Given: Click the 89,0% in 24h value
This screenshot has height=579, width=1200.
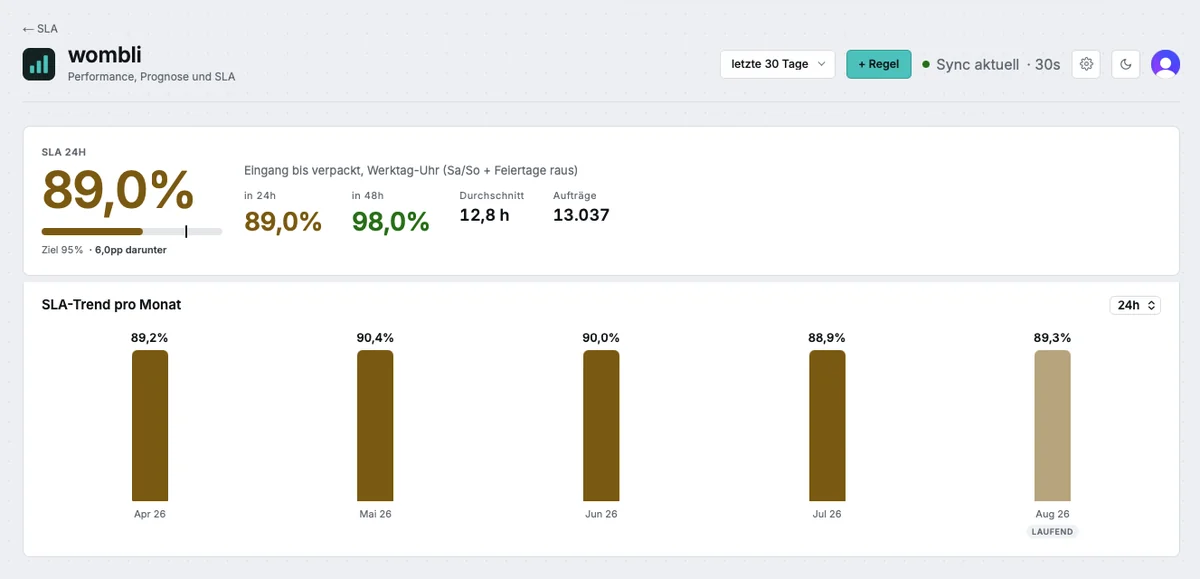Looking at the screenshot, I should coord(283,222).
